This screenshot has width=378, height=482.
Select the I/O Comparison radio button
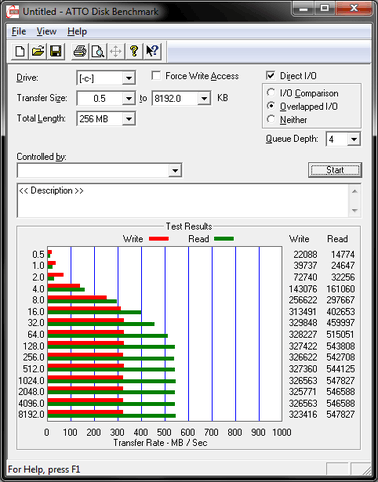(271, 92)
